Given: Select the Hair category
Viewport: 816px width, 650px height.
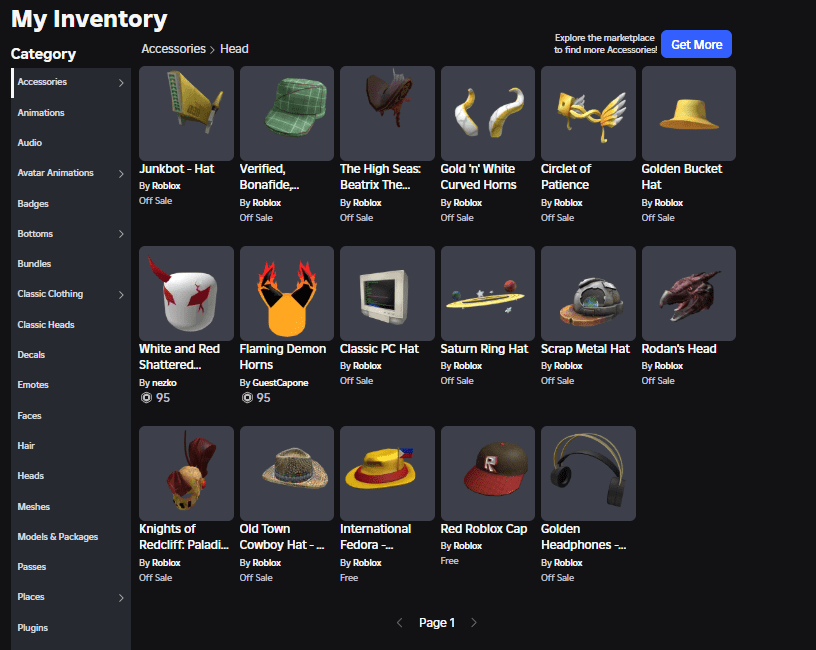Looking at the screenshot, I should [71, 446].
